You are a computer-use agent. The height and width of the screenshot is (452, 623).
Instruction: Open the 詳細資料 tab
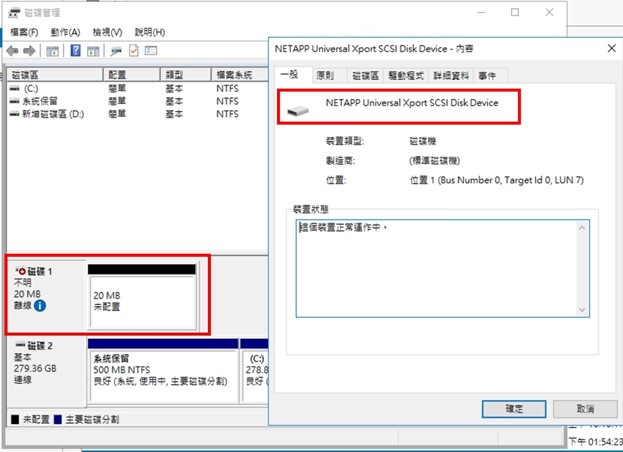(x=452, y=75)
